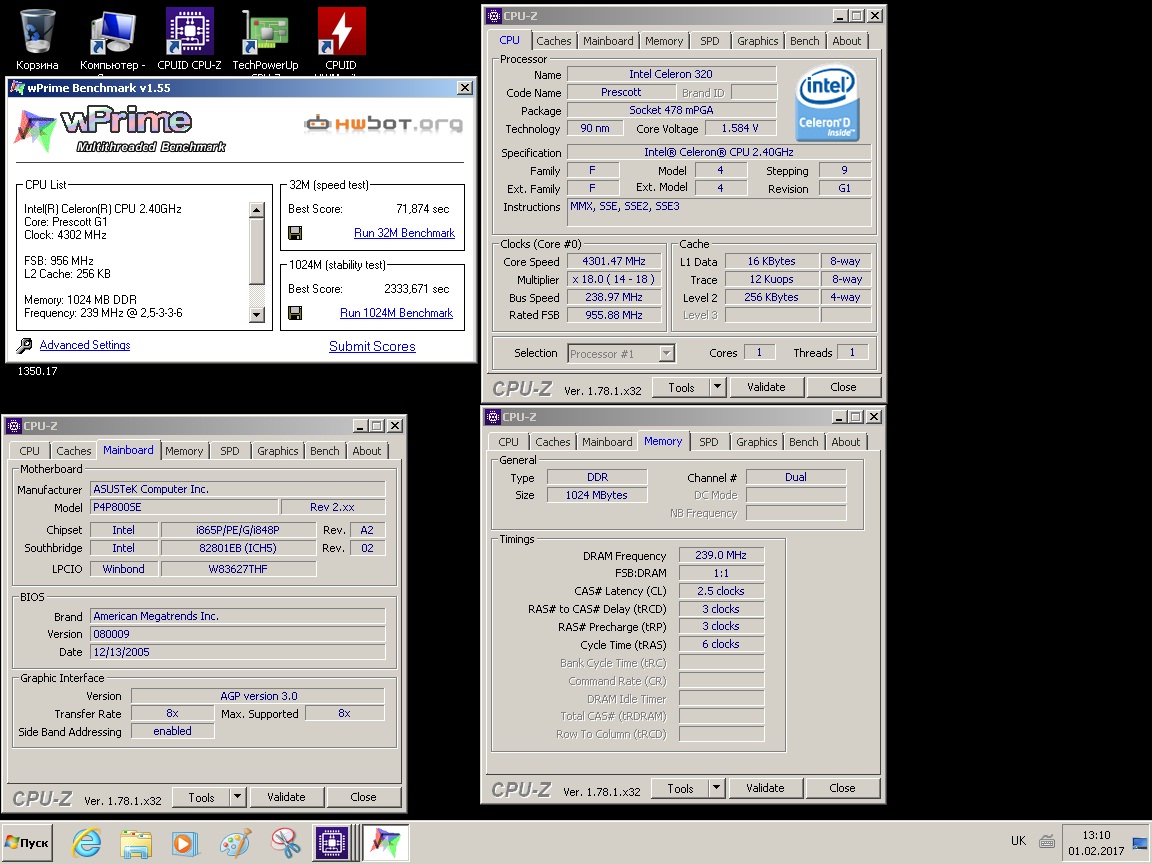Click the CPU List scrollbar thumb

(x=256, y=251)
